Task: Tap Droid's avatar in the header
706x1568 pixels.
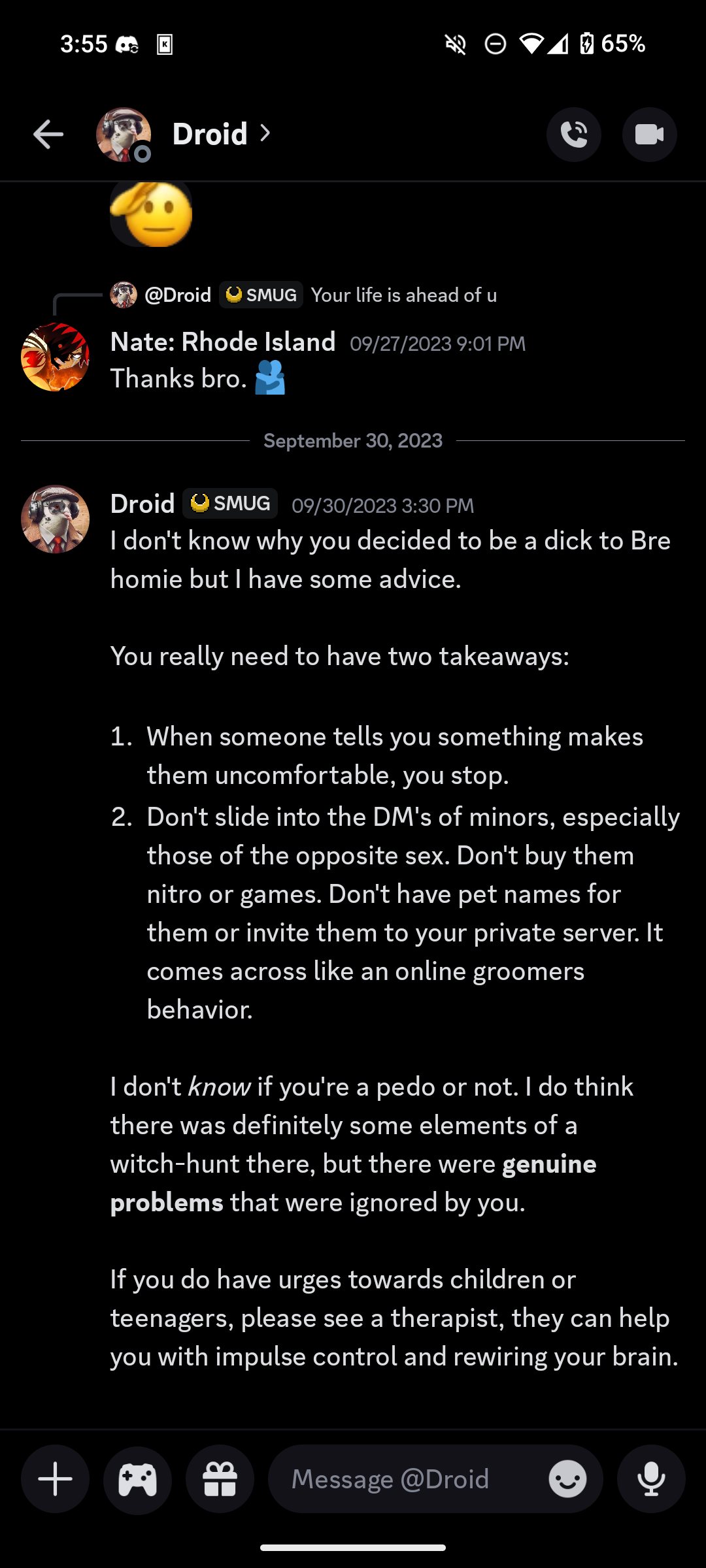Action: pyautogui.click(x=124, y=135)
